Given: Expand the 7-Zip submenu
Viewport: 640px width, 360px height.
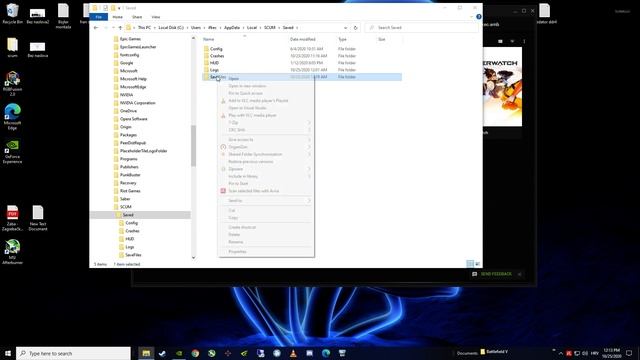Looking at the screenshot, I should coord(266,122).
